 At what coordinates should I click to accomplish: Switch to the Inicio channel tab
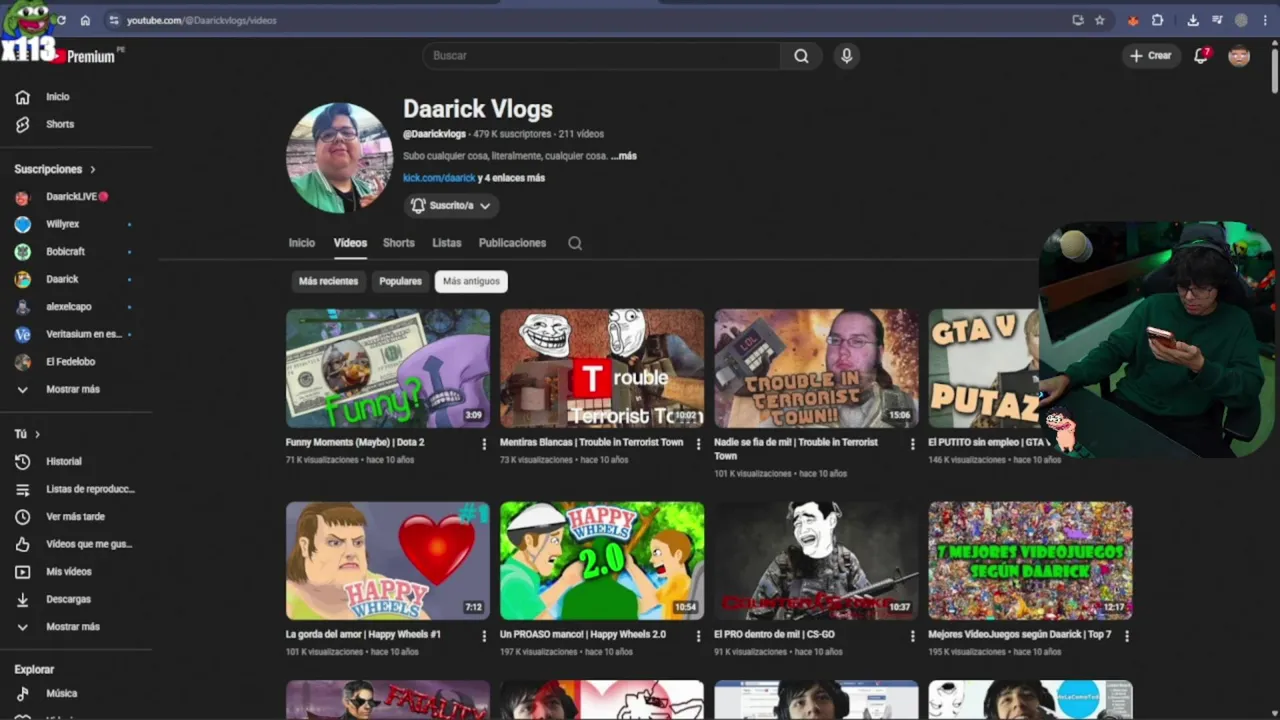302,243
